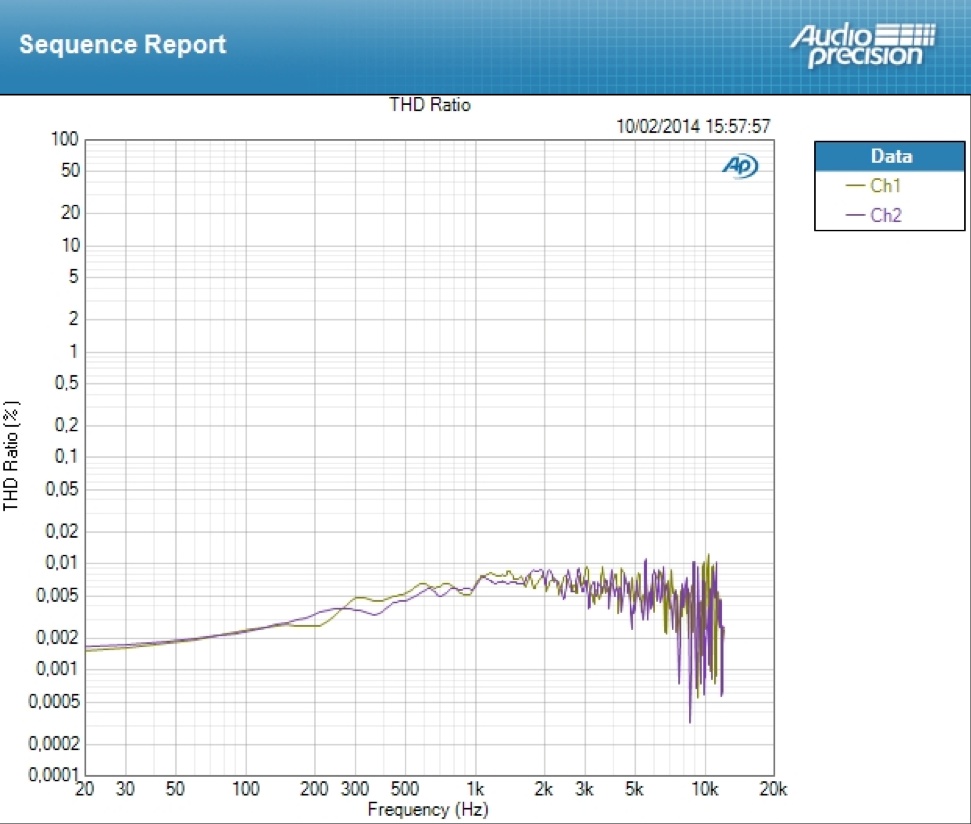This screenshot has height=824, width=971.
Task: Click the olive Ch1 line swatch in legend
Action: click(x=855, y=186)
